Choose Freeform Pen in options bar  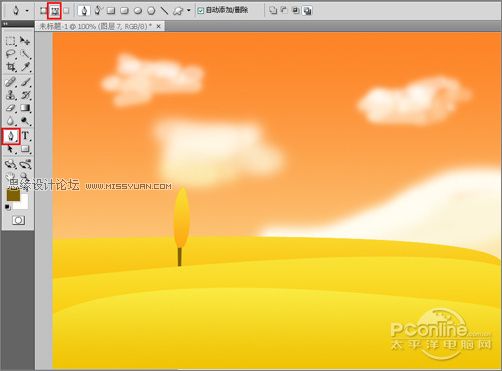coord(98,11)
